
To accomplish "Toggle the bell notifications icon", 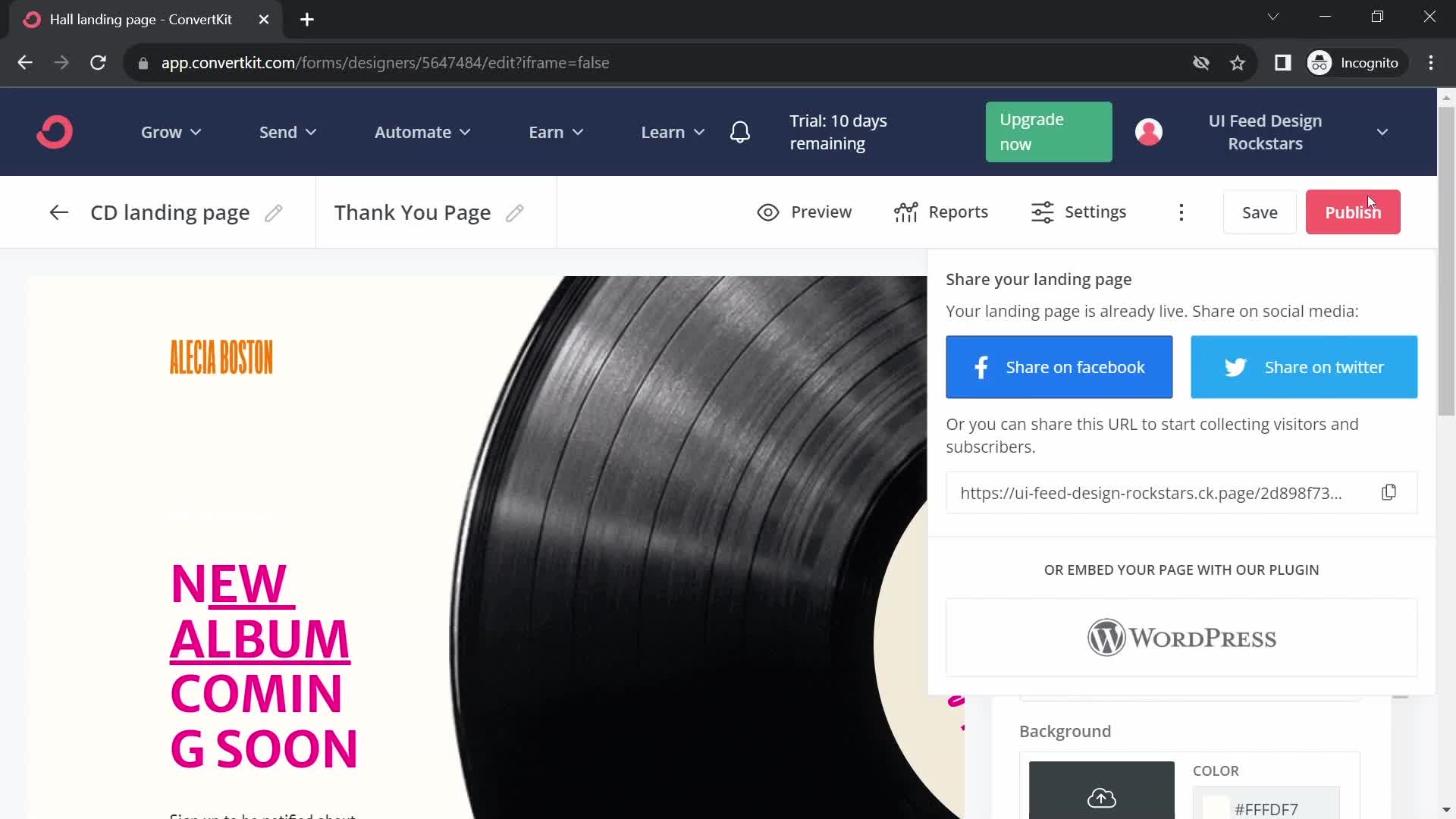I will click(741, 132).
